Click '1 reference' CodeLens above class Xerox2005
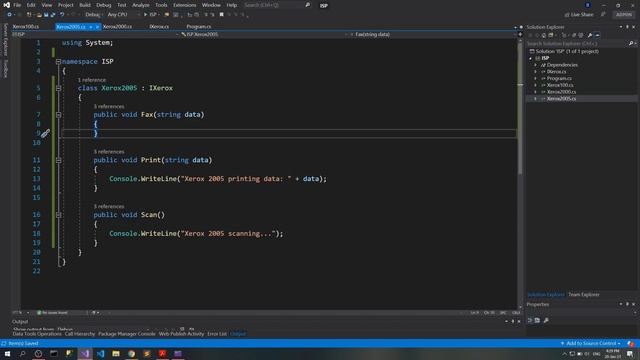640x360 pixels. (x=92, y=80)
